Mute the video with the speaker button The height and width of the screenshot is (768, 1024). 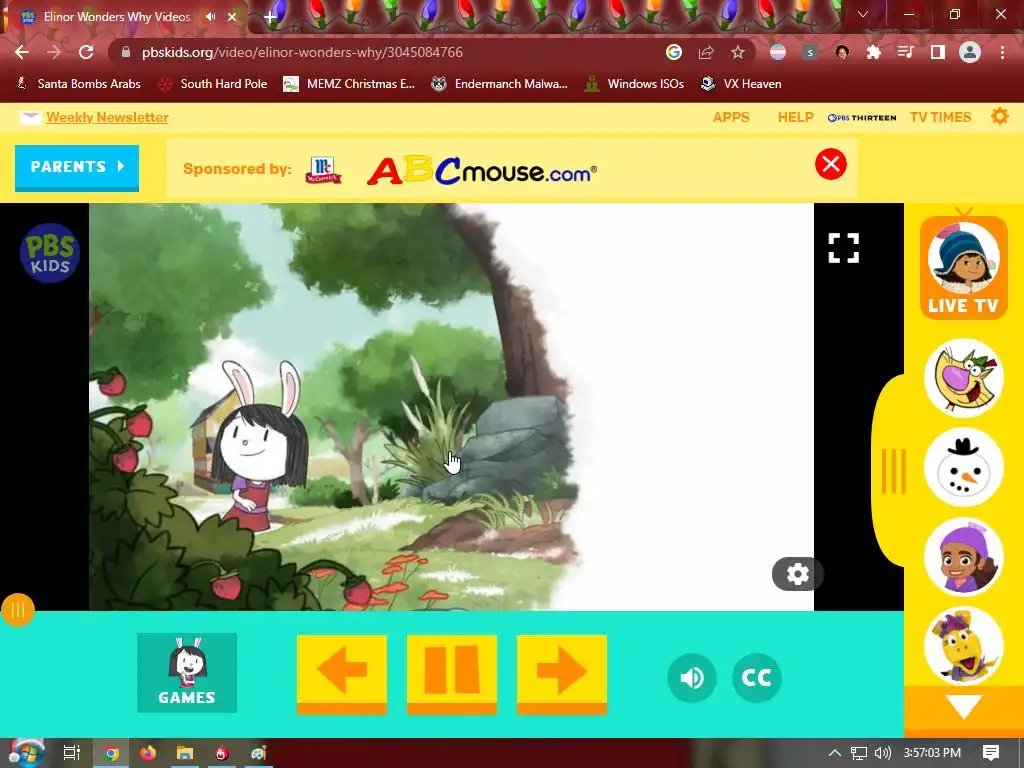pos(692,678)
